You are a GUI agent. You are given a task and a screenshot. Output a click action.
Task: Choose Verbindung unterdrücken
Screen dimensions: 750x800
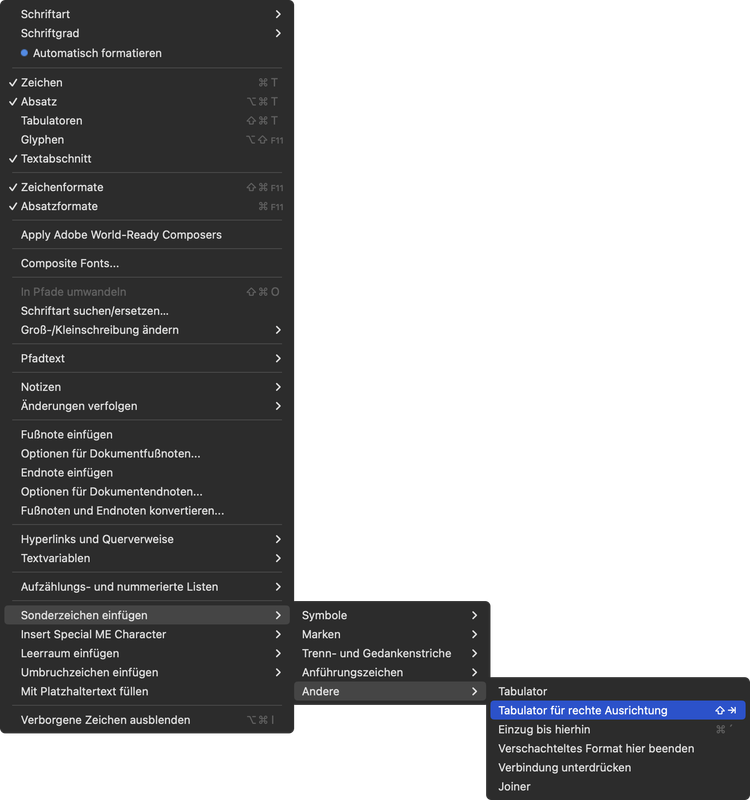coord(618,767)
